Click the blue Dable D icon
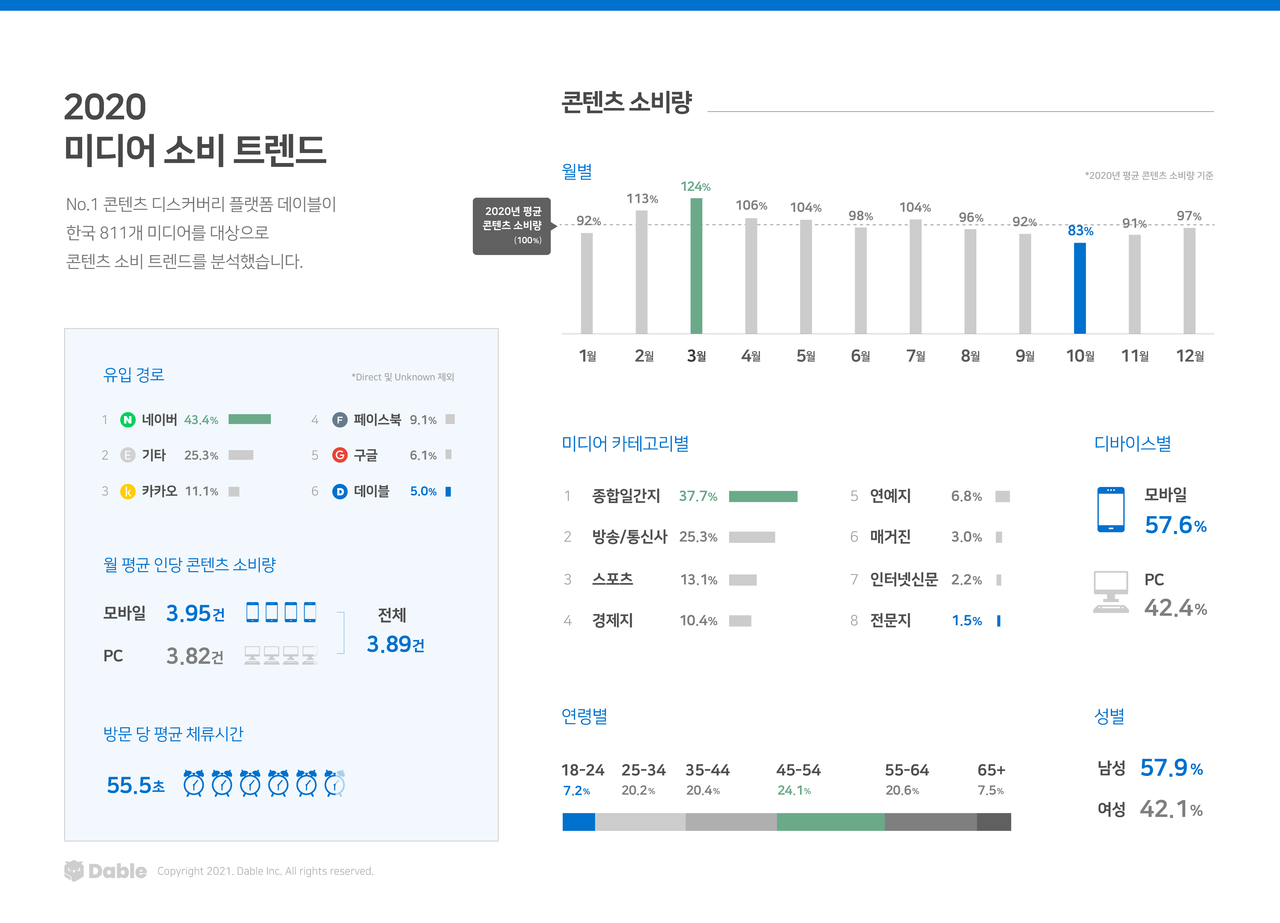1280x923 pixels. click(x=340, y=491)
